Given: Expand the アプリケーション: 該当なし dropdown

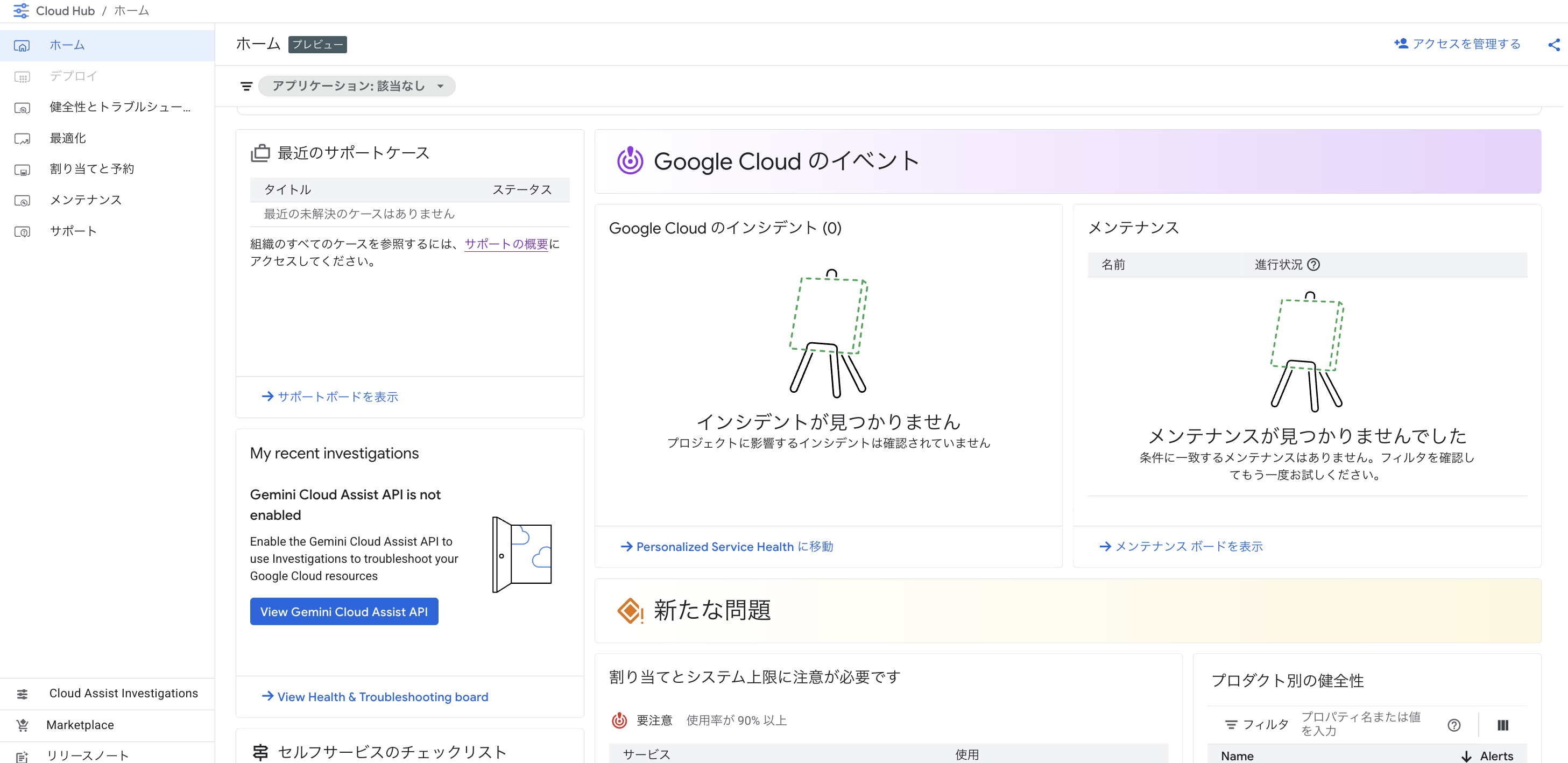Looking at the screenshot, I should coord(357,87).
